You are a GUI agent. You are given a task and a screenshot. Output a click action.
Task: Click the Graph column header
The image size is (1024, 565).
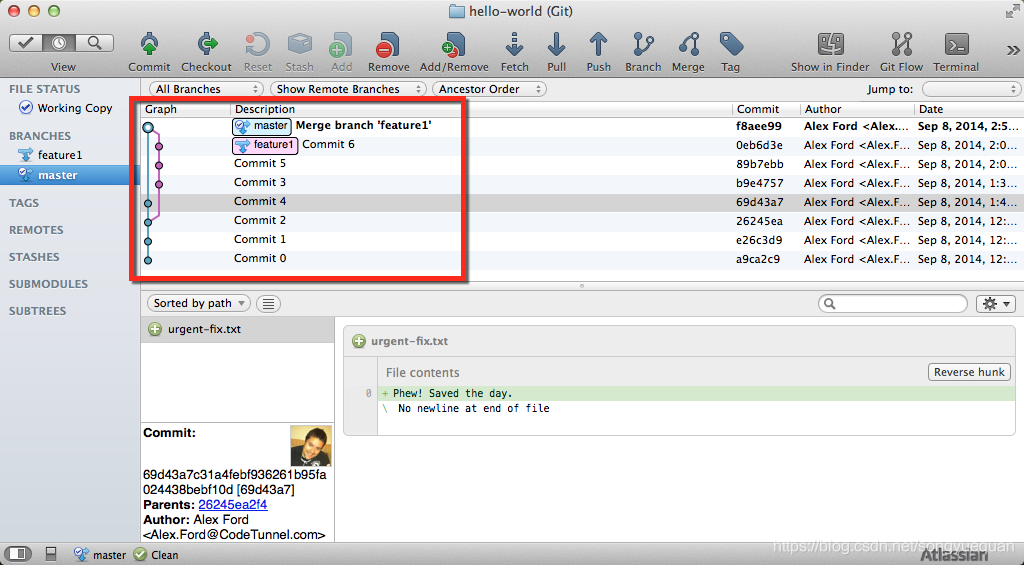(x=185, y=109)
